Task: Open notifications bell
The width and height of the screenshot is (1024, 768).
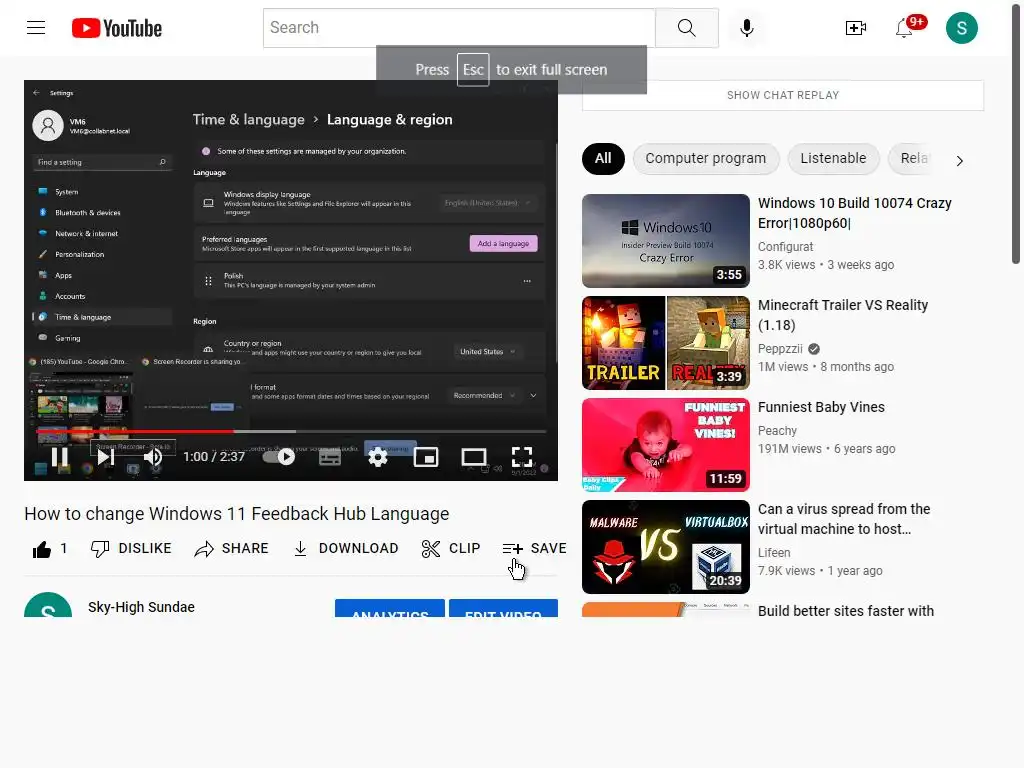Action: [x=905, y=27]
